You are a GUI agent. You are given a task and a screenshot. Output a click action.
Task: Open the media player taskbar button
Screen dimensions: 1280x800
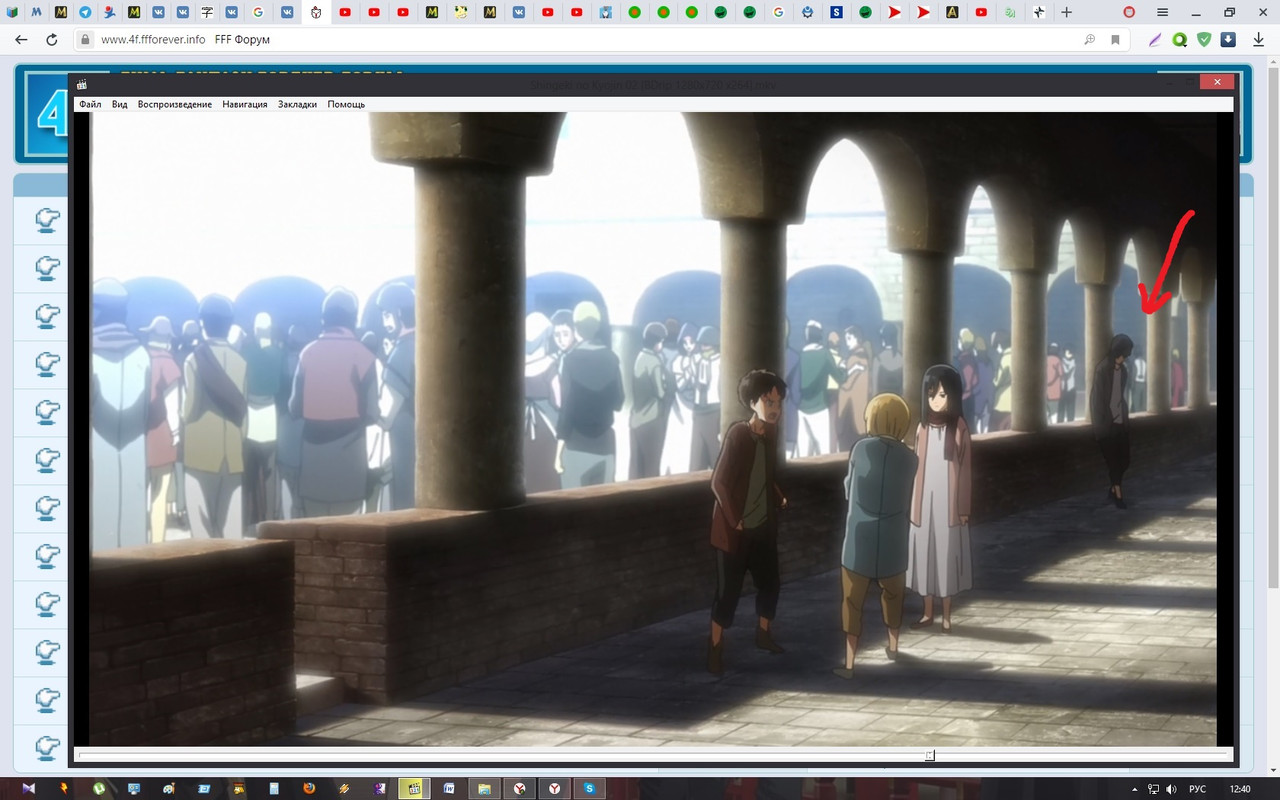point(414,788)
